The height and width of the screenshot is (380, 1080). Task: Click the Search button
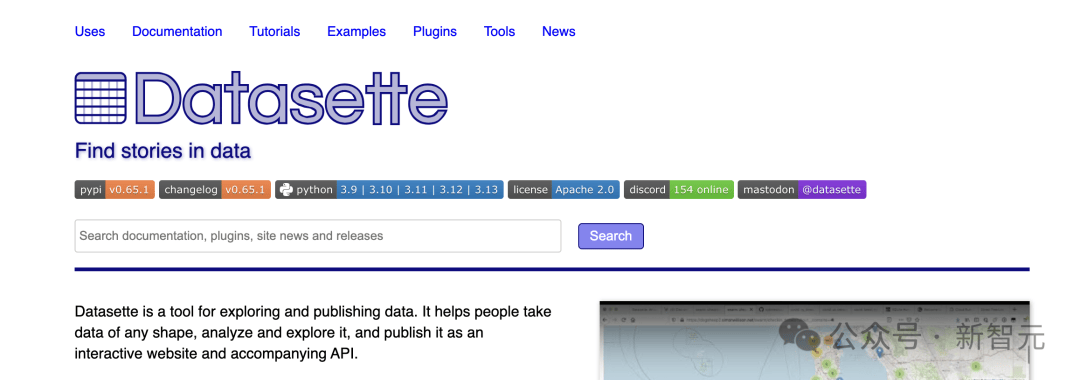pos(611,236)
